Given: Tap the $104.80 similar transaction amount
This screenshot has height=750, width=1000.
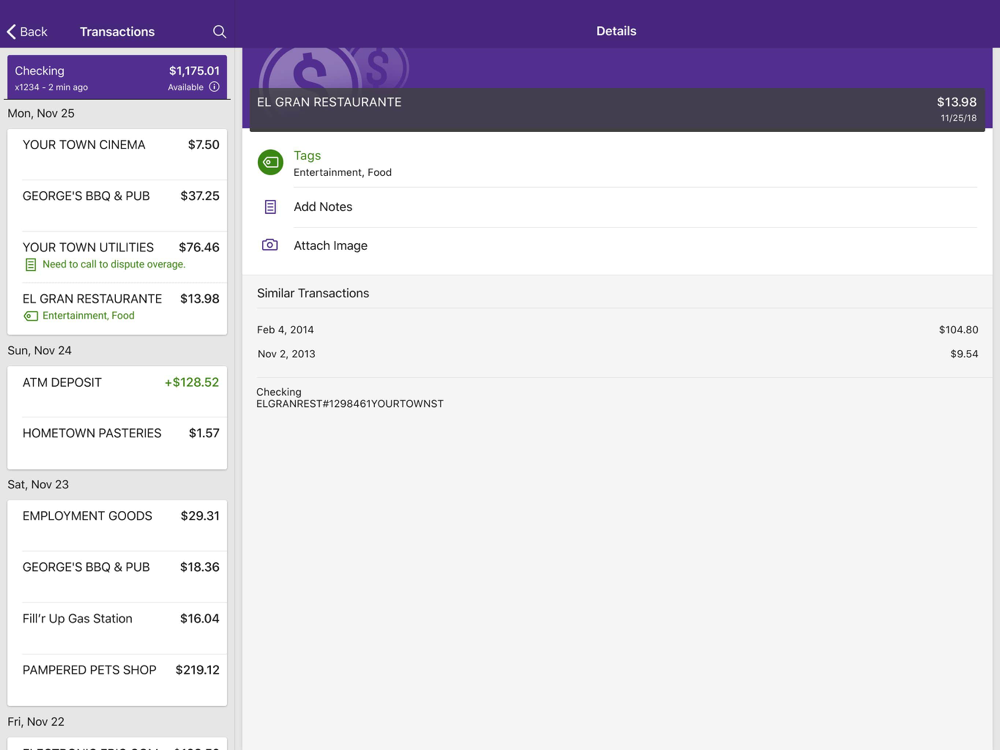Looking at the screenshot, I should click(x=959, y=330).
